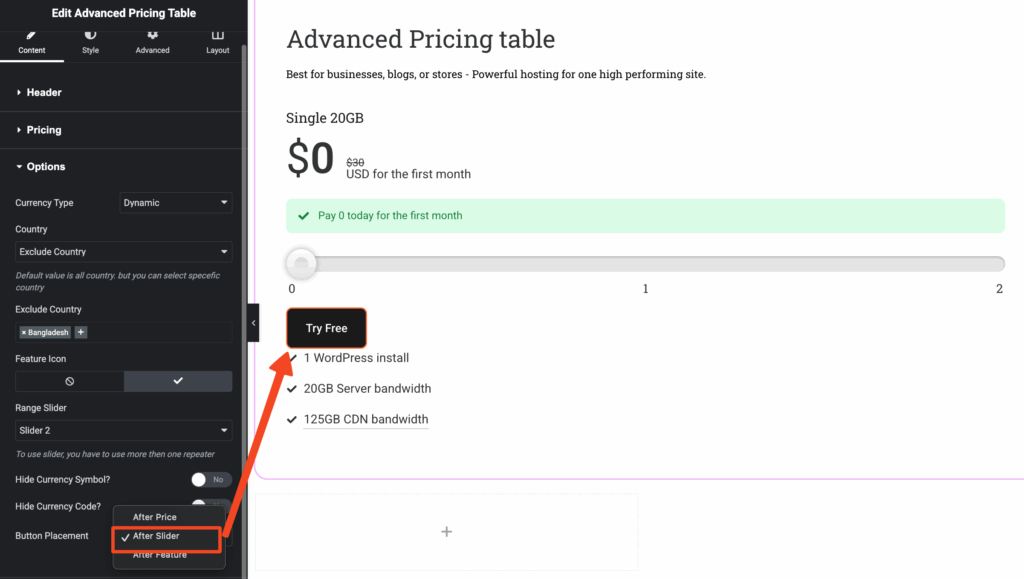Click the pricing range slider handle
Image resolution: width=1024 pixels, height=579 pixels.
(301, 264)
